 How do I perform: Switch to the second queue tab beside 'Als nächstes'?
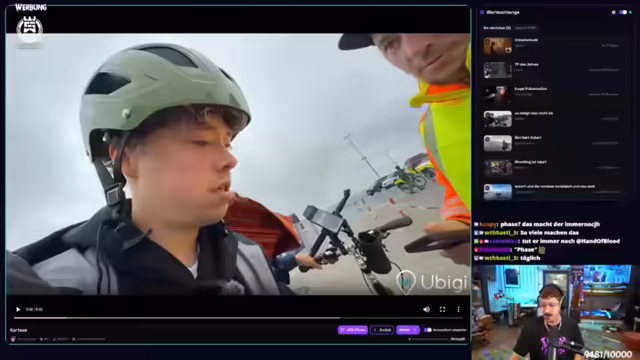525,28
